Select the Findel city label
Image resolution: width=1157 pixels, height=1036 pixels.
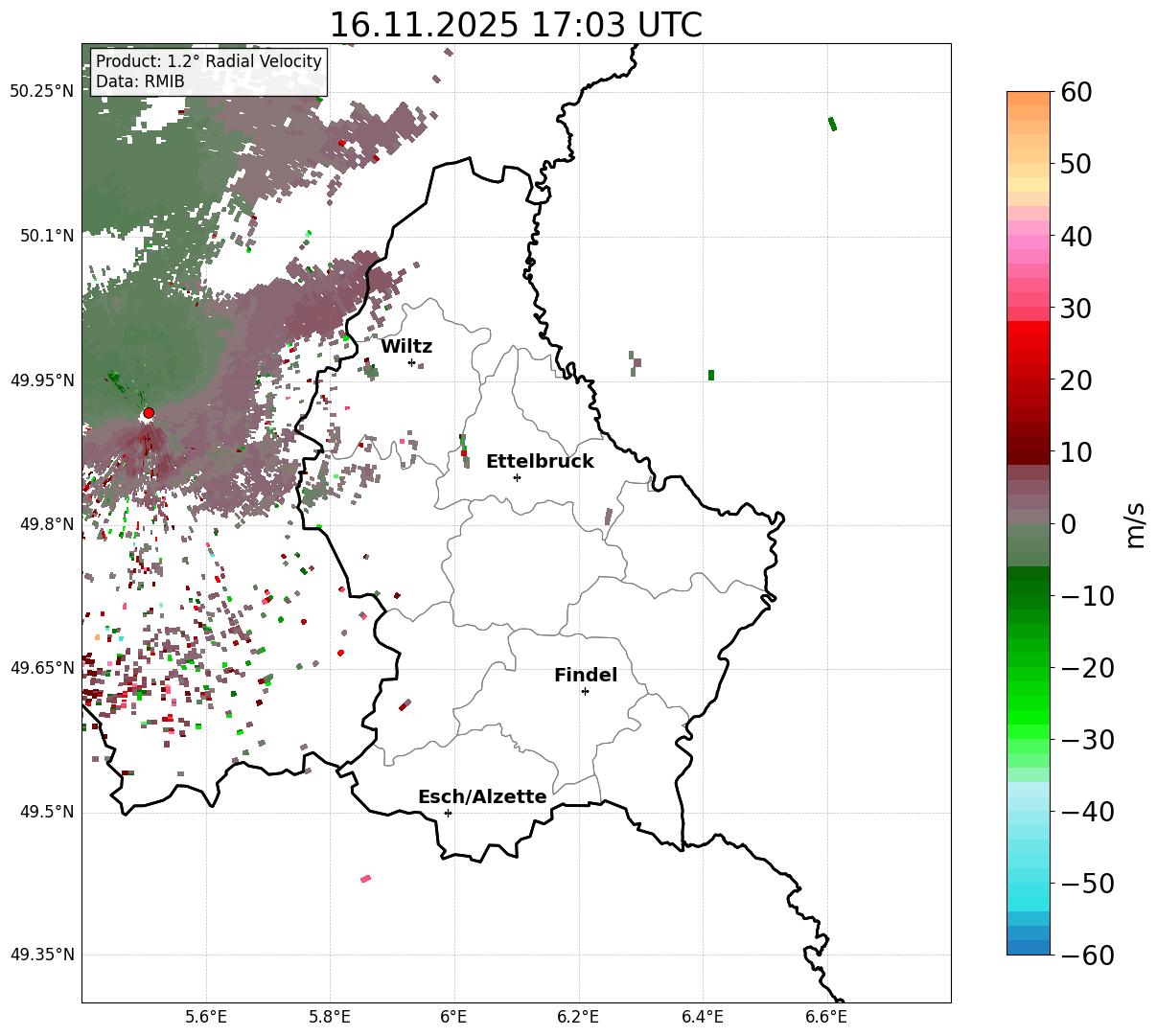[586, 676]
